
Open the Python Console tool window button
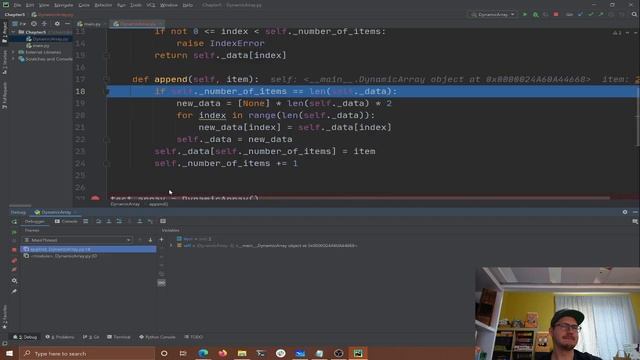(x=157, y=337)
